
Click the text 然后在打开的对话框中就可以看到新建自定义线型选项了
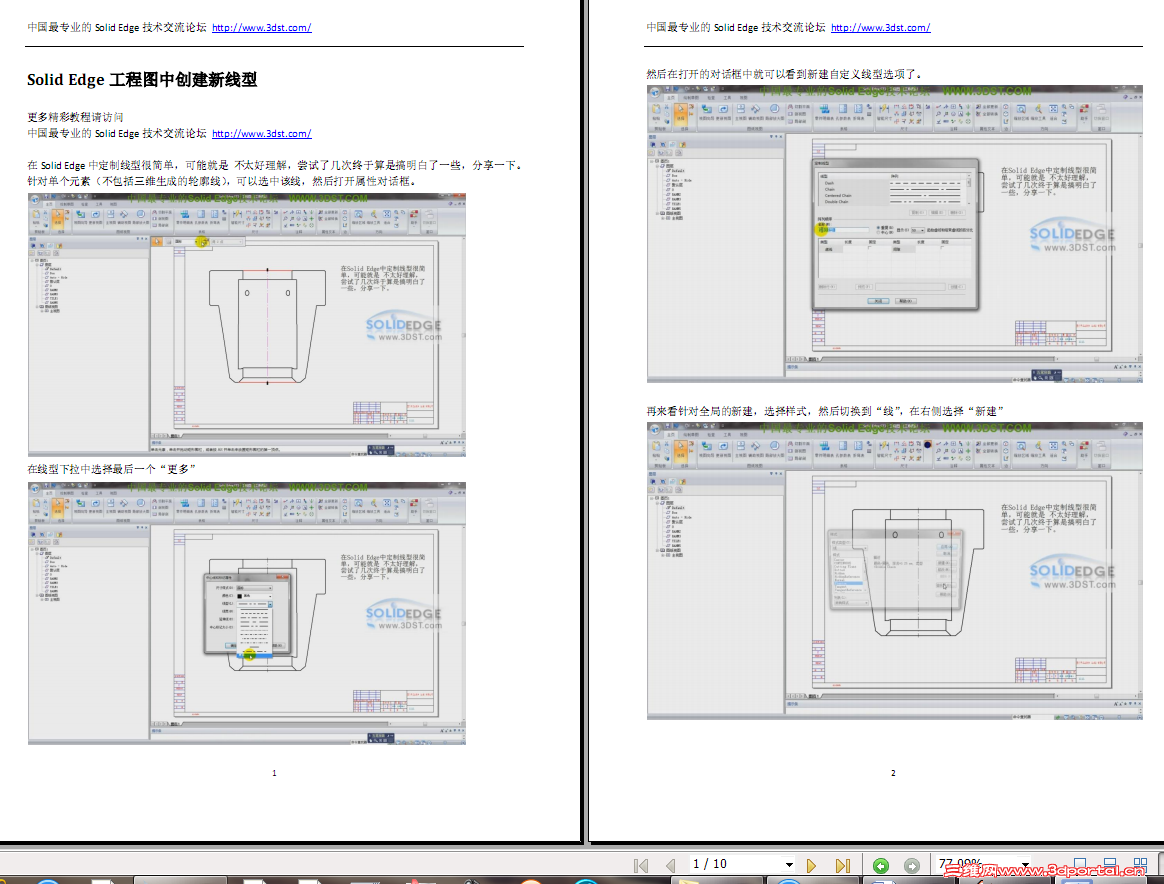pos(785,74)
